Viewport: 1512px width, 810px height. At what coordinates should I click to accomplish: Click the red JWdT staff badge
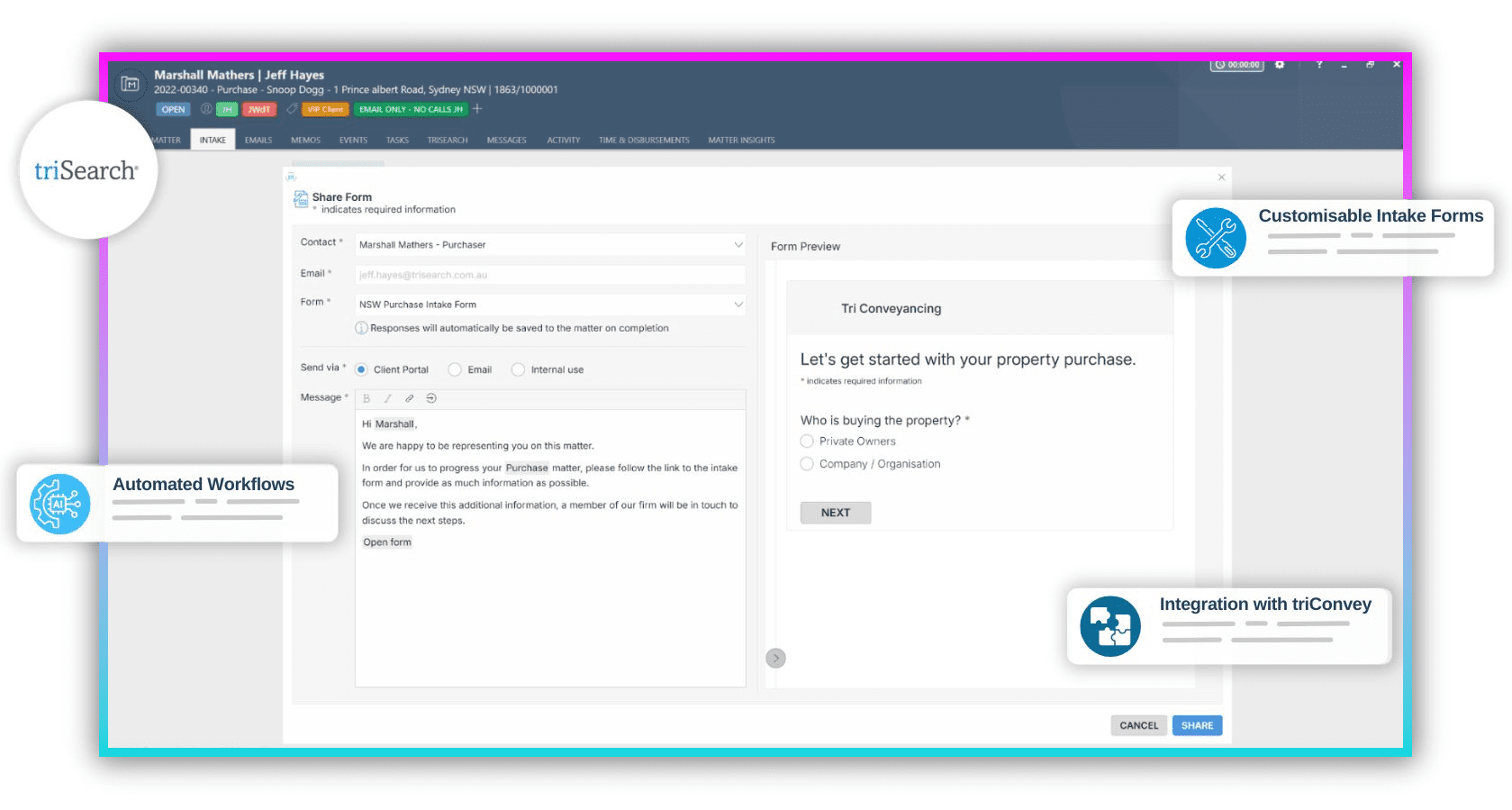pyautogui.click(x=258, y=109)
